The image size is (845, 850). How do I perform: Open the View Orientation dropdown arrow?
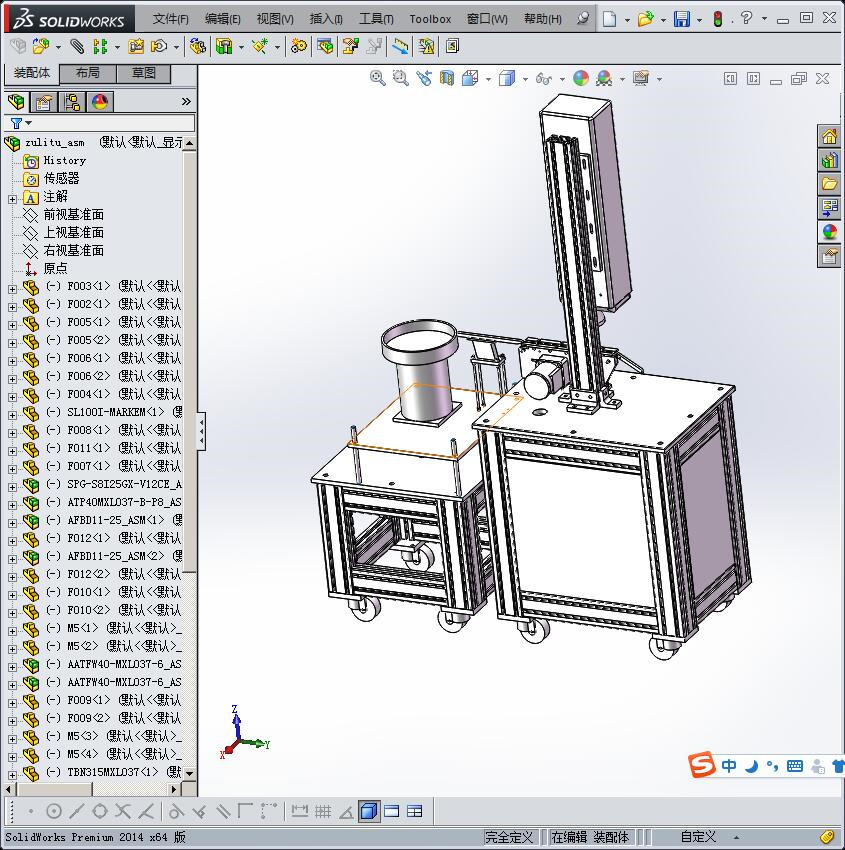488,80
